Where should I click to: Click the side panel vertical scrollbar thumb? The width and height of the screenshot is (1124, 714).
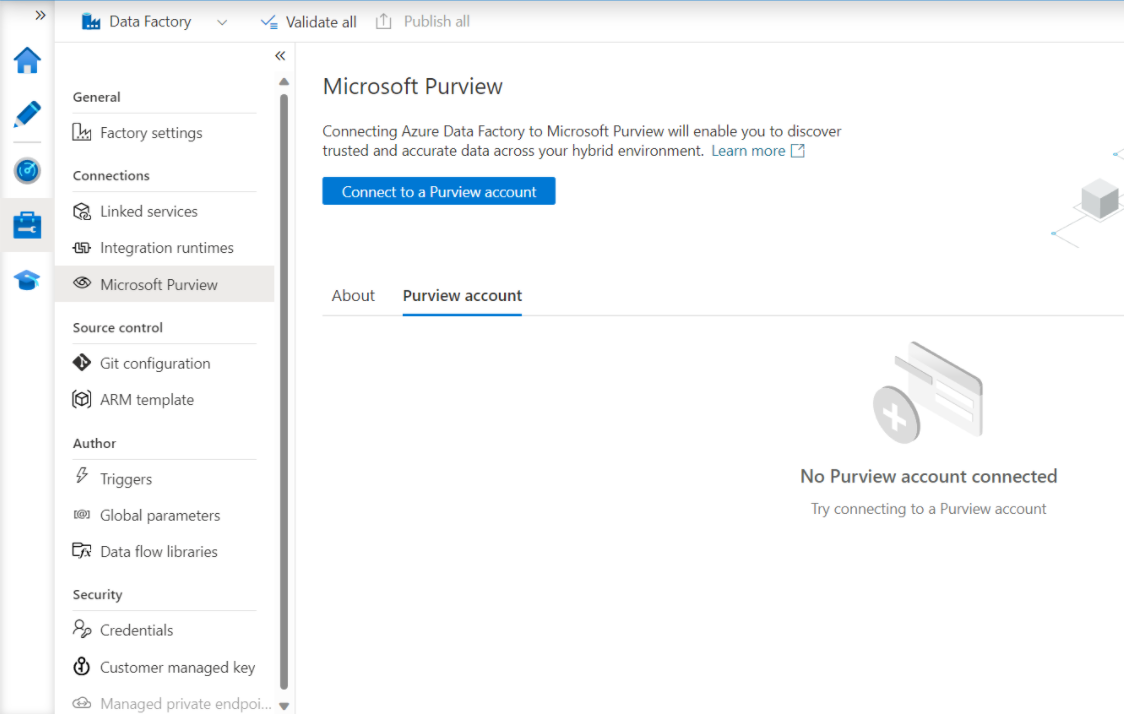pyautogui.click(x=284, y=391)
